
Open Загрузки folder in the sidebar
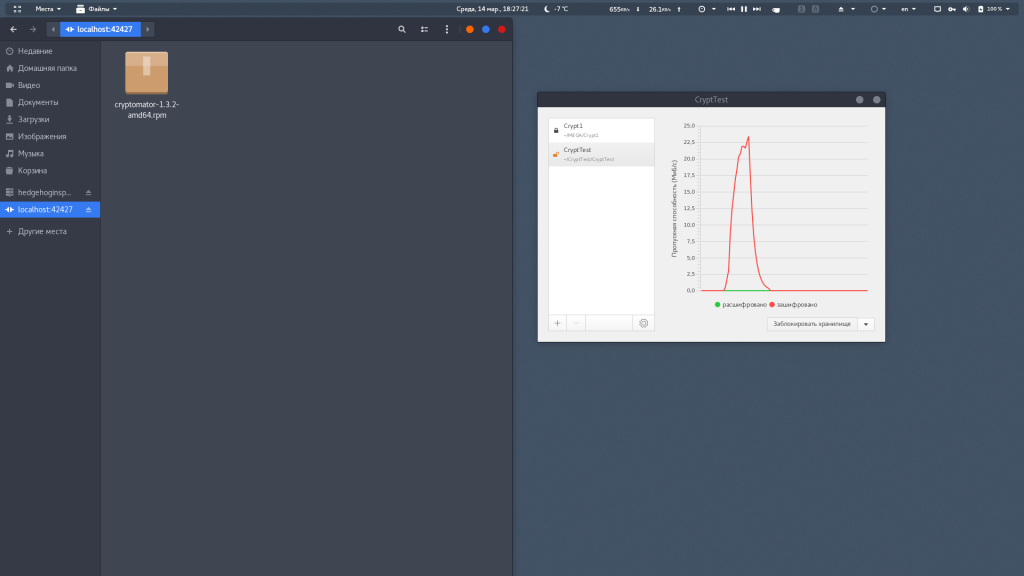[34, 119]
